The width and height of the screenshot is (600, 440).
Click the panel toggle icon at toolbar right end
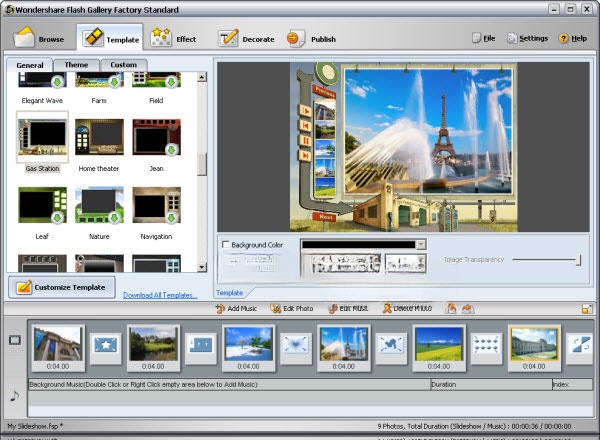587,309
